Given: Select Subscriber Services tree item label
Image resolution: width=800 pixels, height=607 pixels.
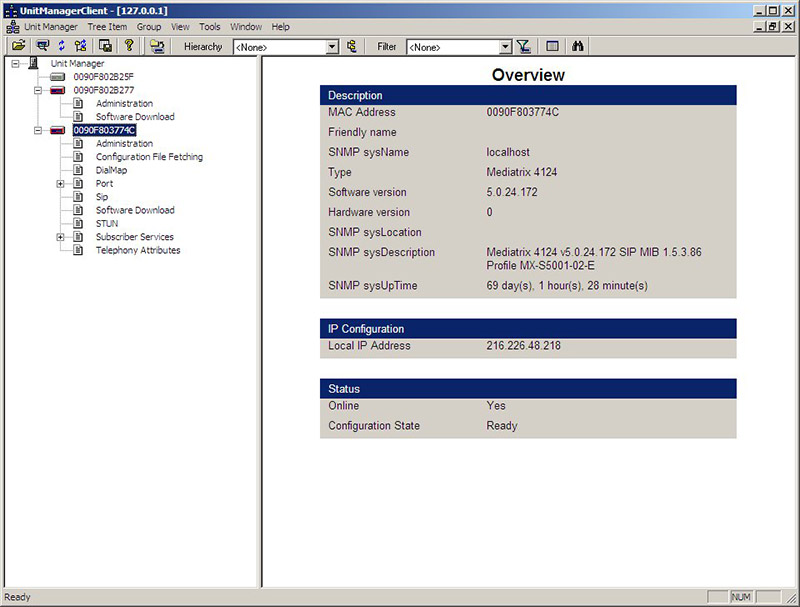Looking at the screenshot, I should [x=135, y=237].
